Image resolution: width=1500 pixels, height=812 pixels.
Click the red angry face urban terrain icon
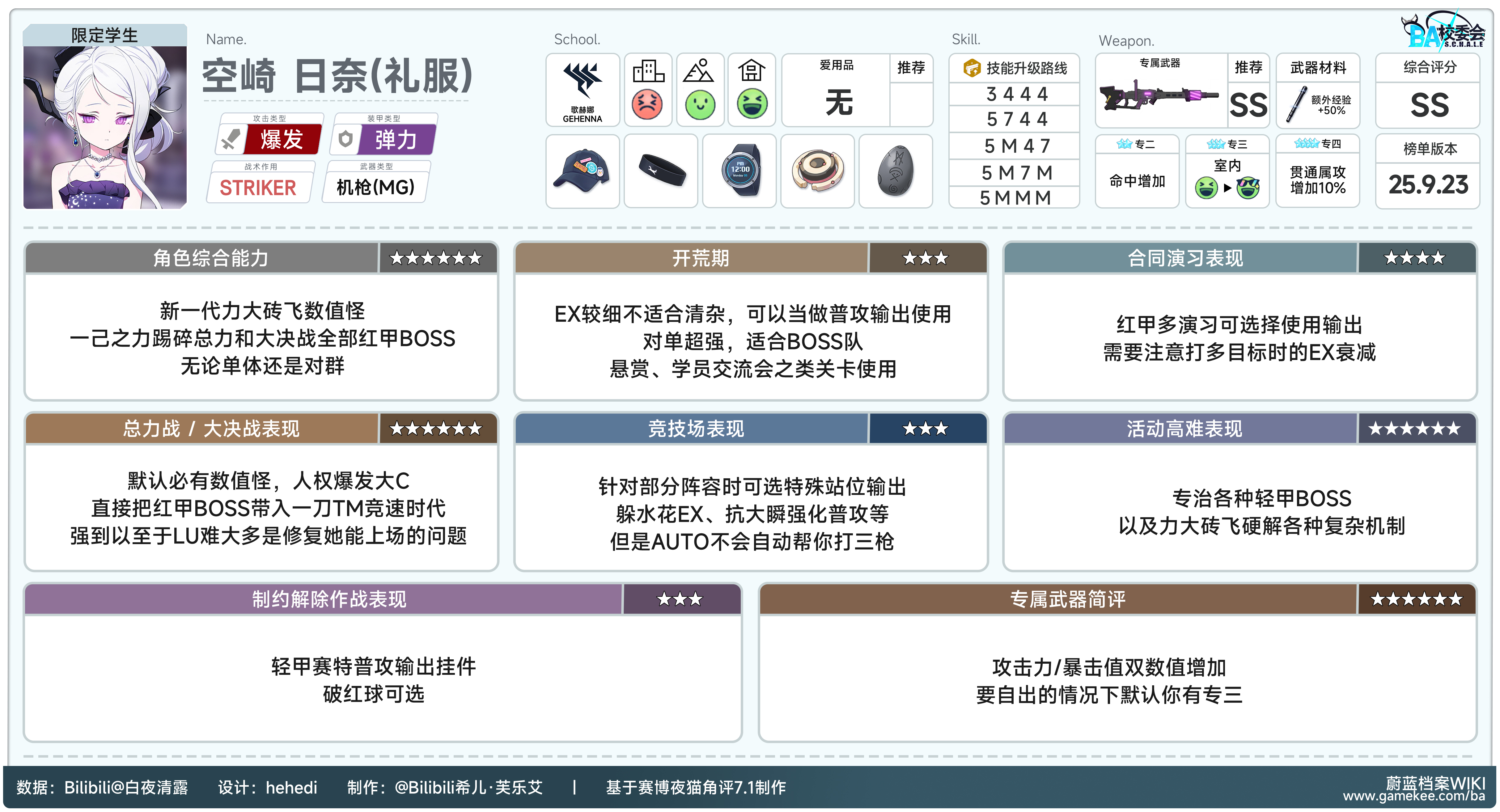(647, 105)
